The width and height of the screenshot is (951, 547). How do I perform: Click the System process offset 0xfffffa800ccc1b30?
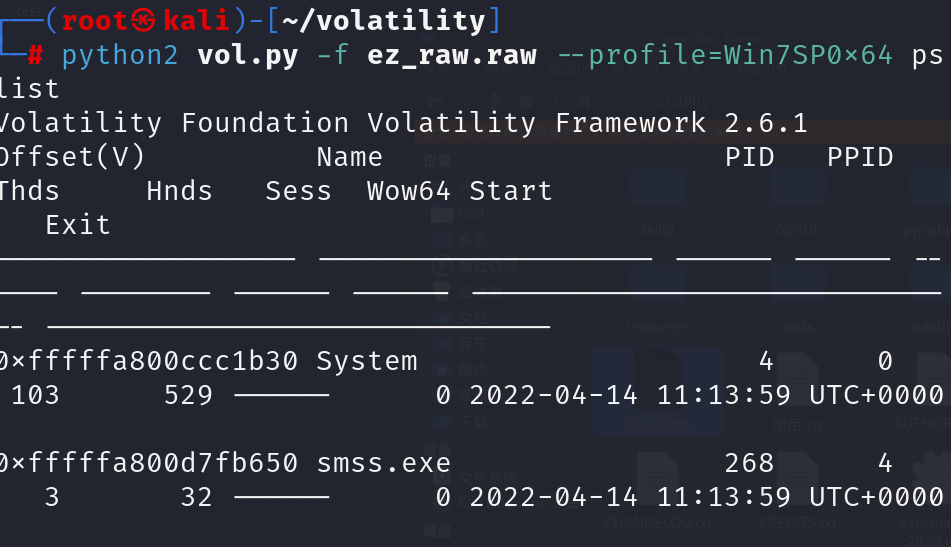pos(148,361)
